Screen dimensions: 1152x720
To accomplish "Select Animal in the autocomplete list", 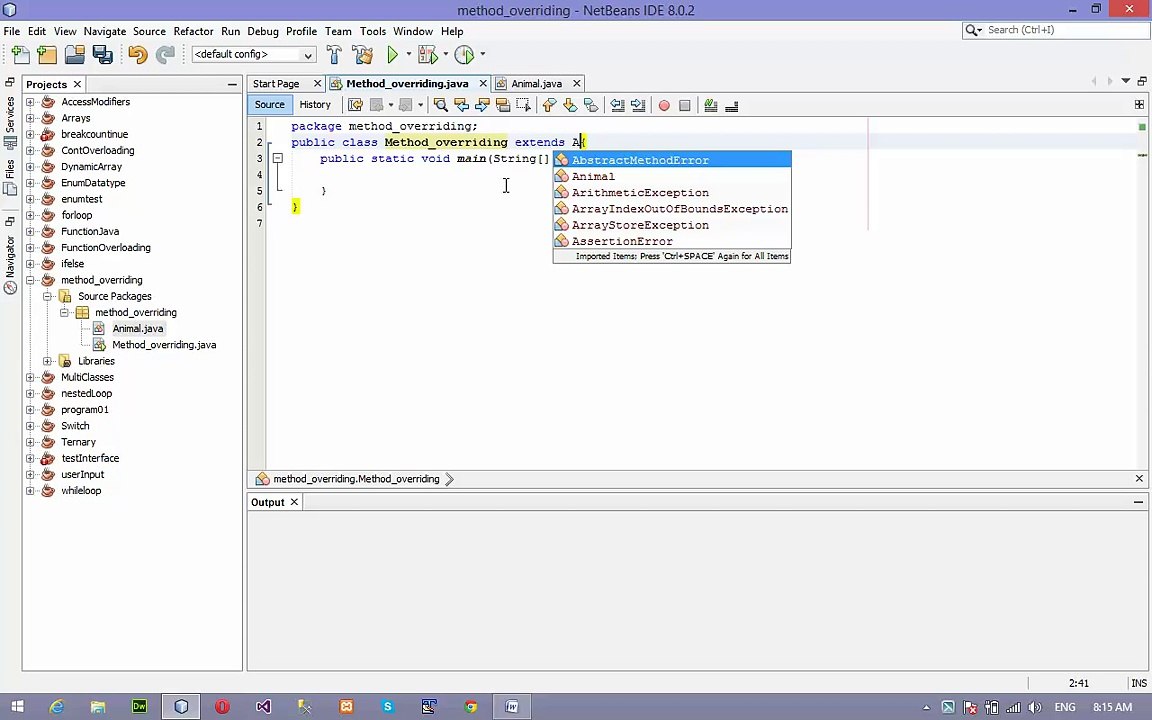I will pyautogui.click(x=672, y=176).
